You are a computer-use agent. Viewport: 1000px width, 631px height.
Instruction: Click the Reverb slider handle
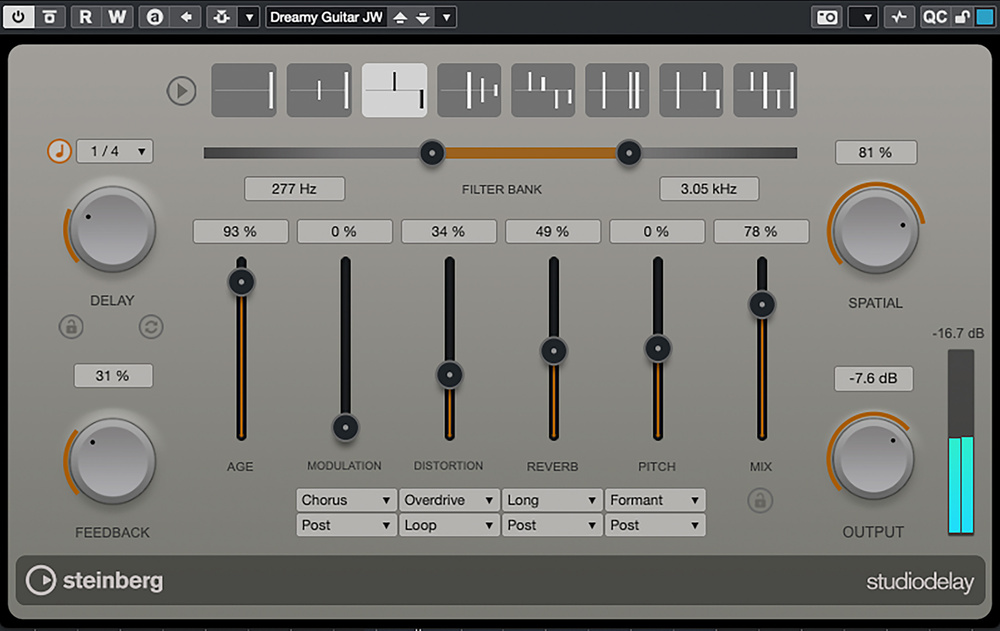[x=553, y=351]
